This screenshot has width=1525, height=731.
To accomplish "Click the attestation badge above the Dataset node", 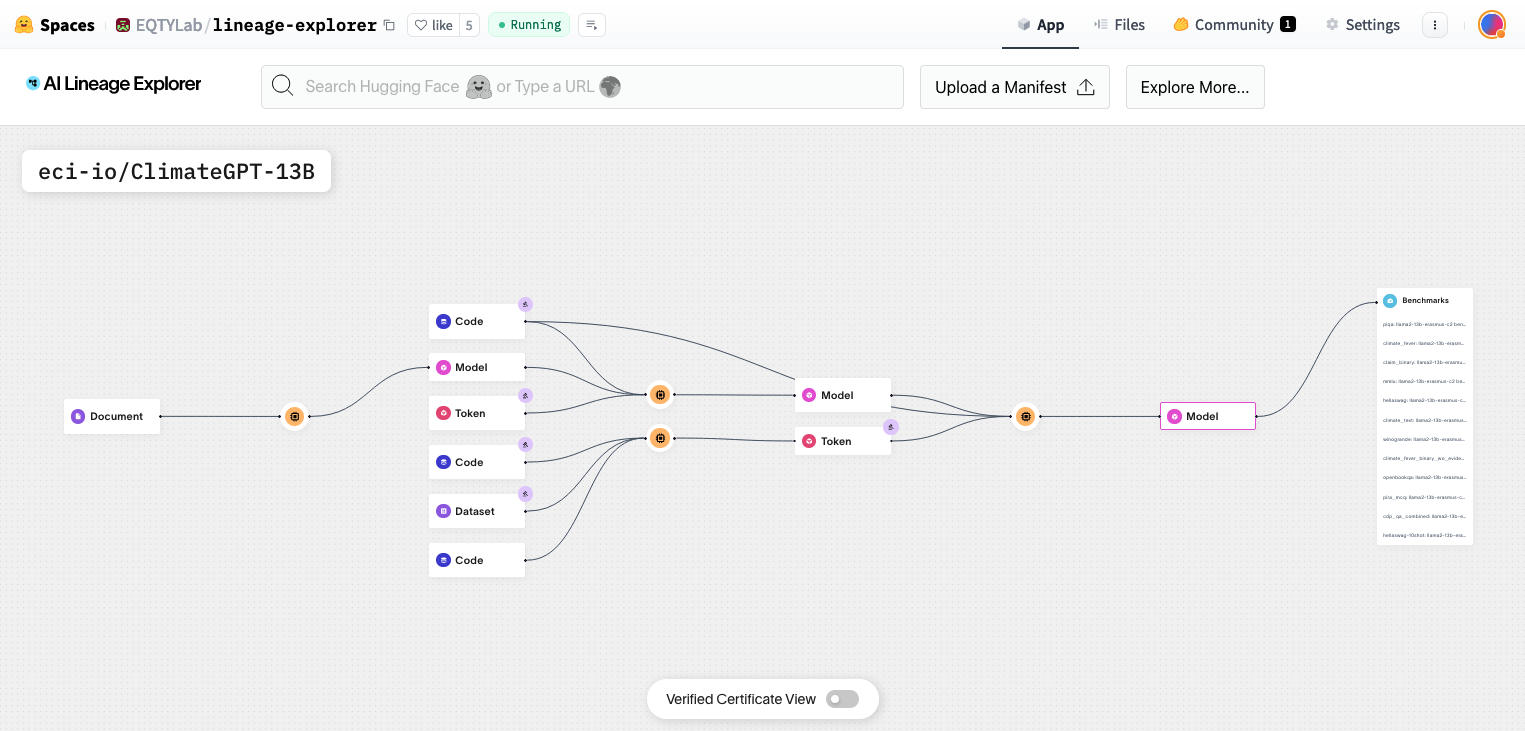I will tap(526, 493).
